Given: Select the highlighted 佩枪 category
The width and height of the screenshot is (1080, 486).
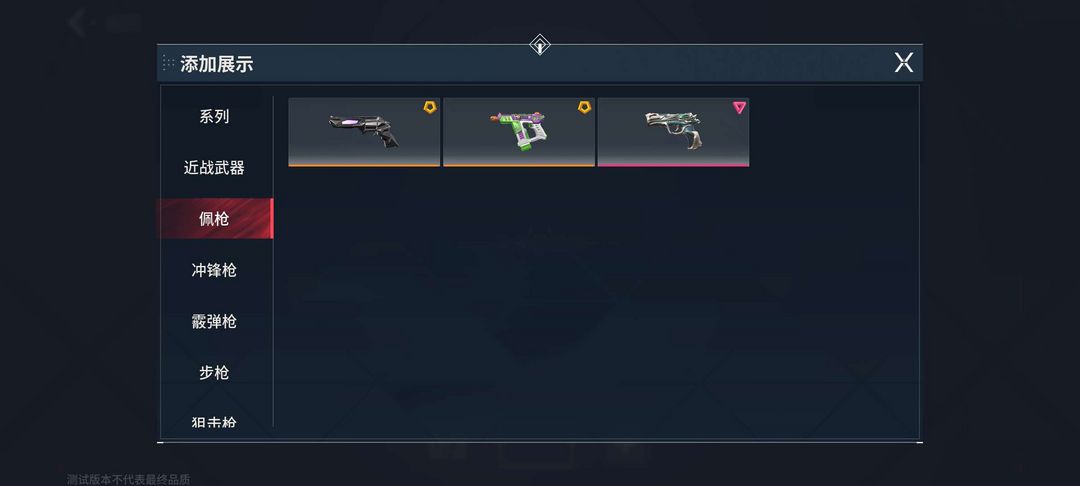Looking at the screenshot, I should 214,219.
